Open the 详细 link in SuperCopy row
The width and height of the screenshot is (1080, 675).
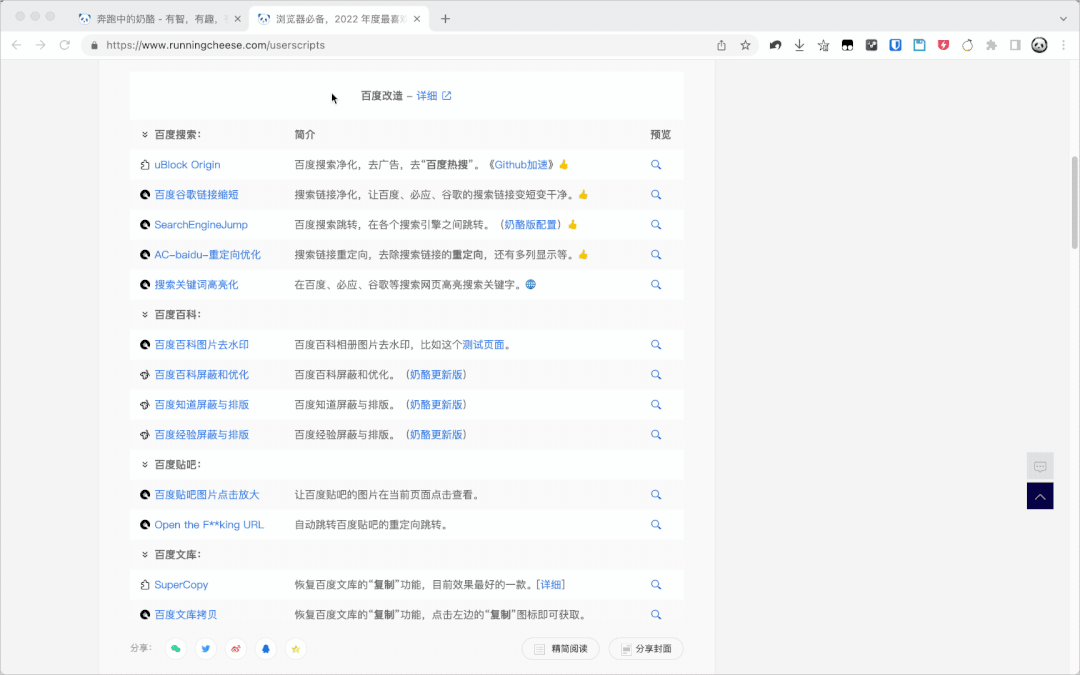[x=550, y=585]
